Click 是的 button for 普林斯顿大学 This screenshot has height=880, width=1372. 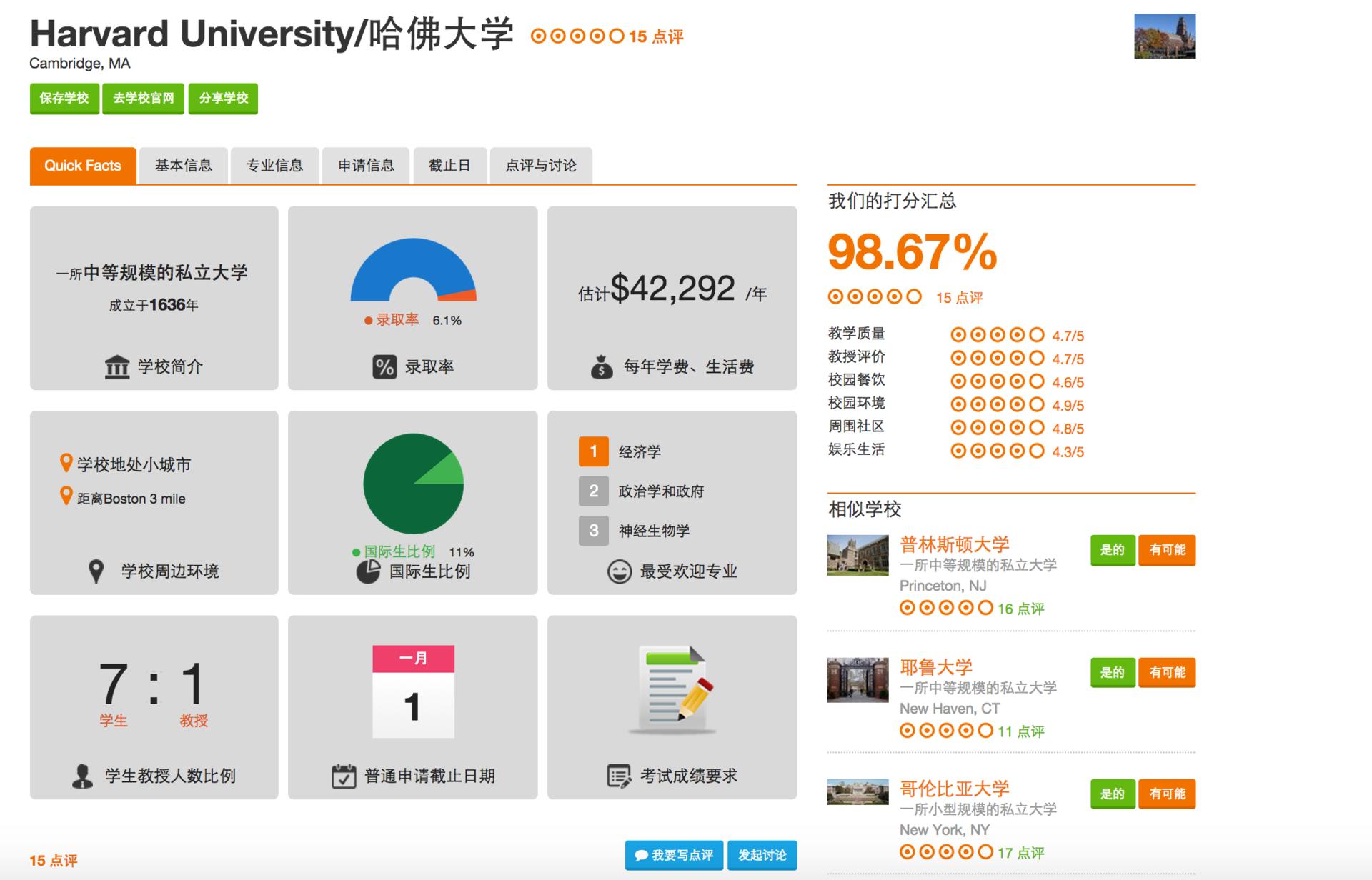click(x=1113, y=550)
